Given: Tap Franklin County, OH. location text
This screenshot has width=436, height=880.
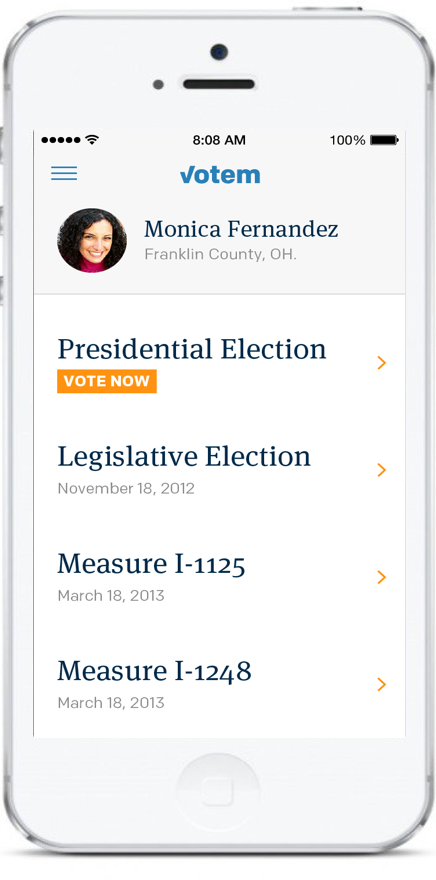Looking at the screenshot, I should click(x=221, y=254).
